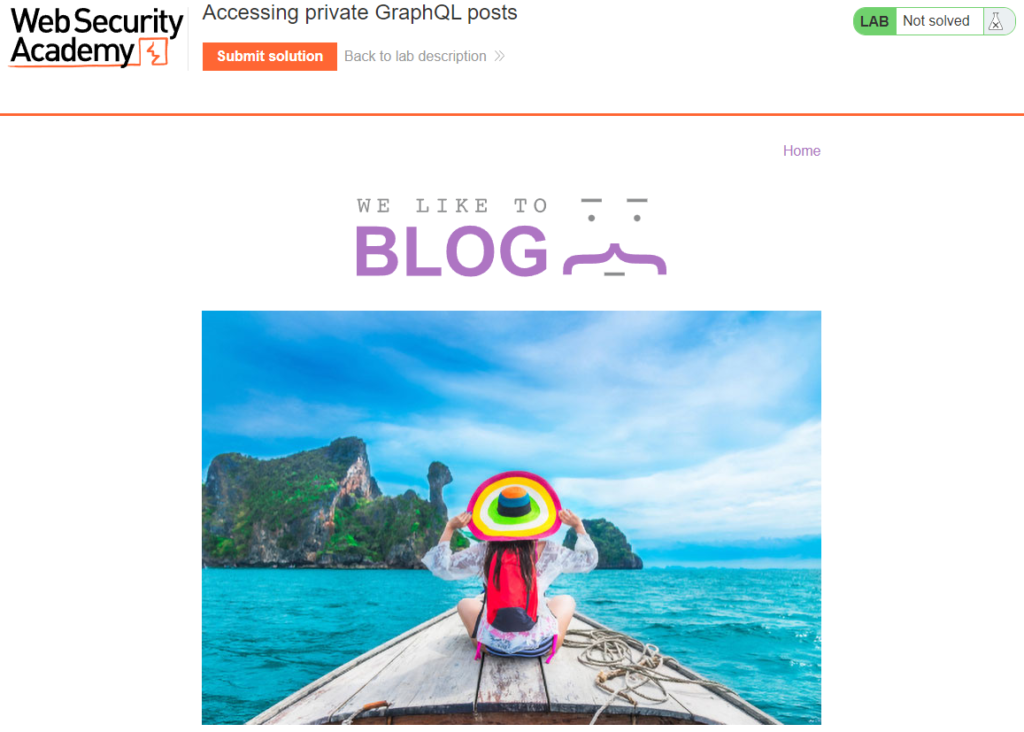The width and height of the screenshot is (1024, 732).
Task: Click the lab flask status icon
Action: click(996, 22)
